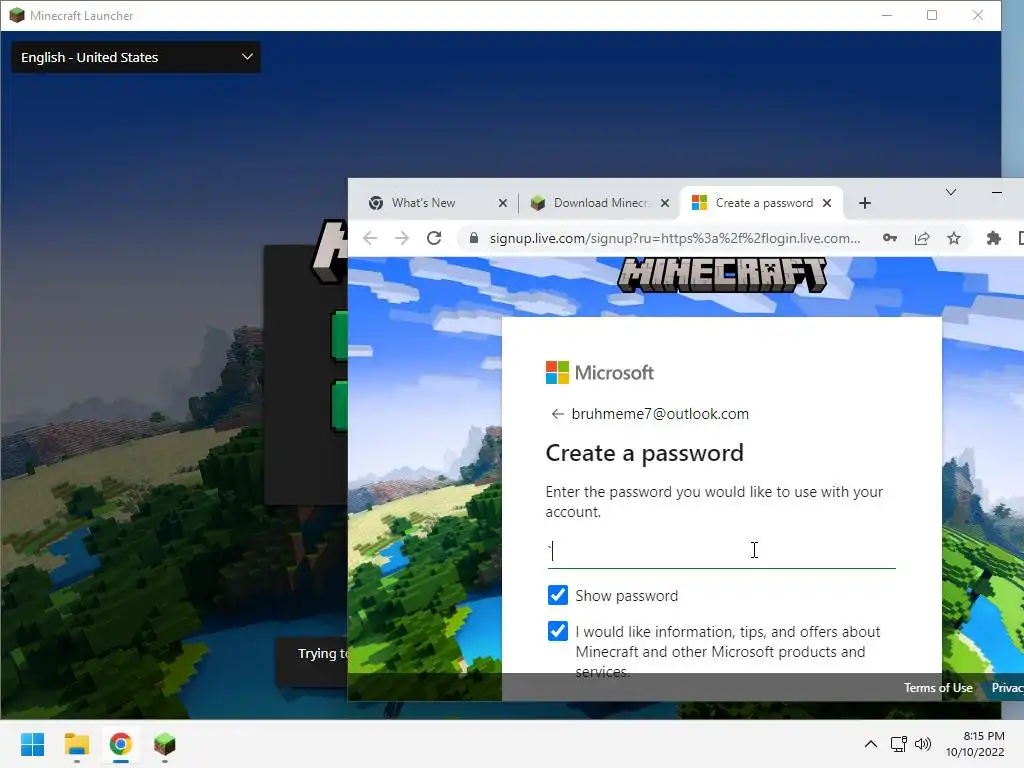
Task: Go back via arrow beside bruhmeme7@outlook.com
Action: 557,414
